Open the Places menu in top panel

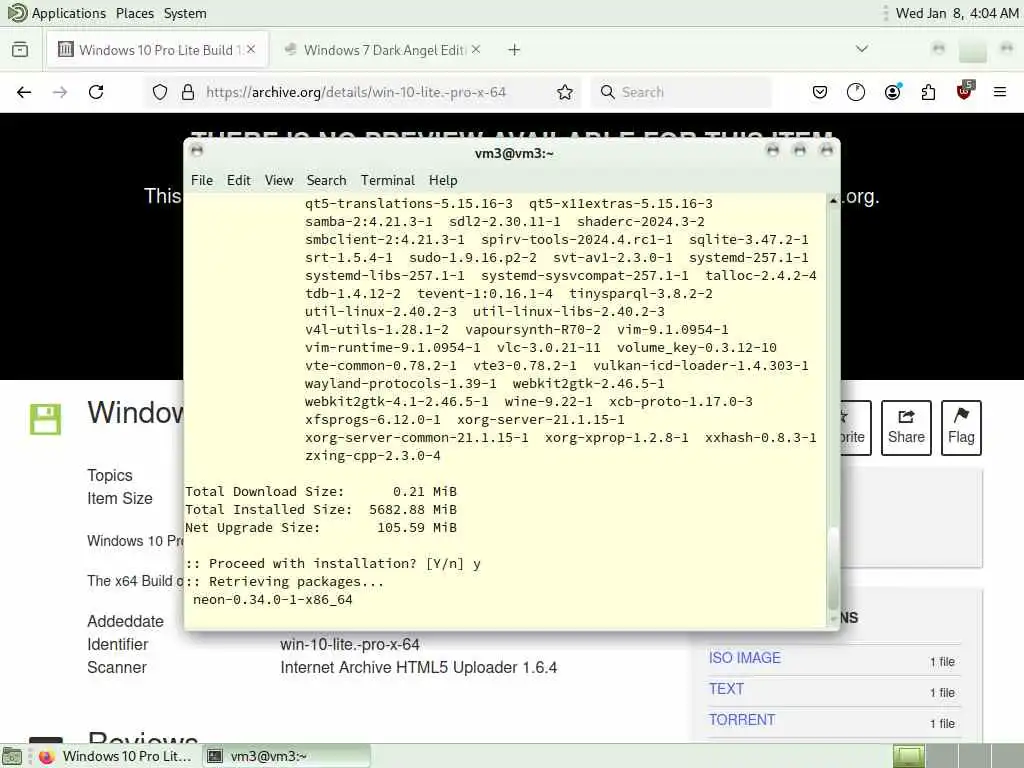pyautogui.click(x=135, y=13)
